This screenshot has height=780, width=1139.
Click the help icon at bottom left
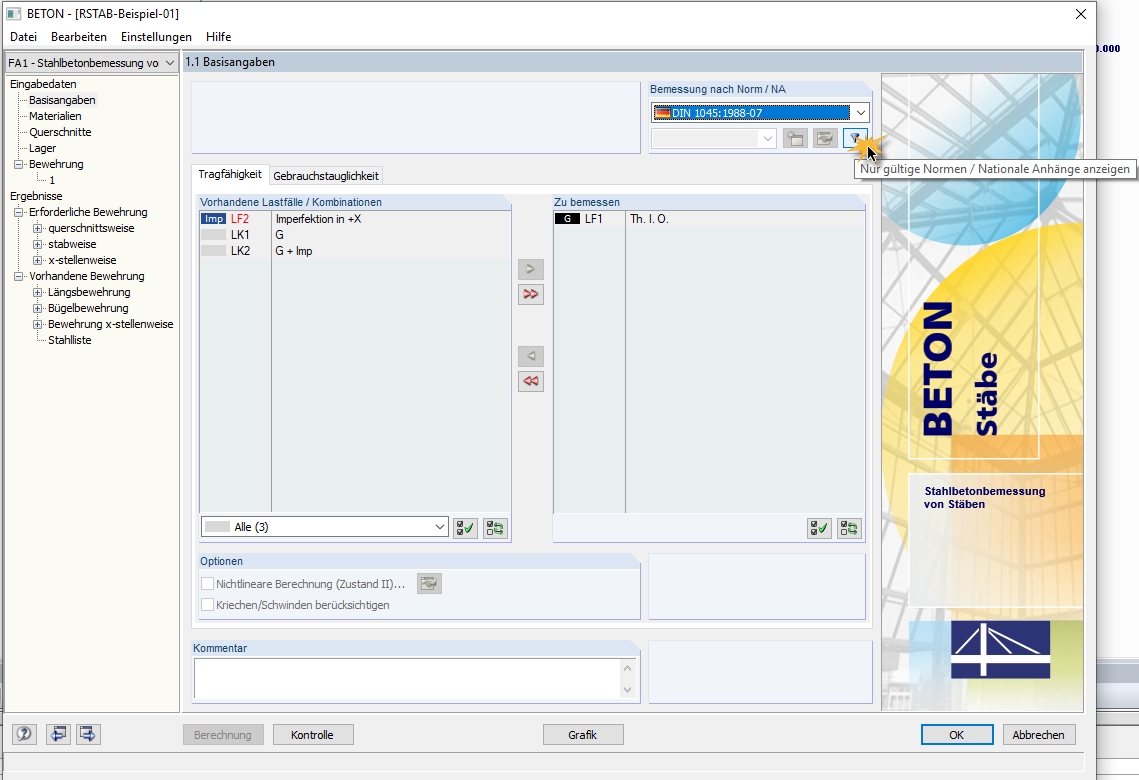24,734
